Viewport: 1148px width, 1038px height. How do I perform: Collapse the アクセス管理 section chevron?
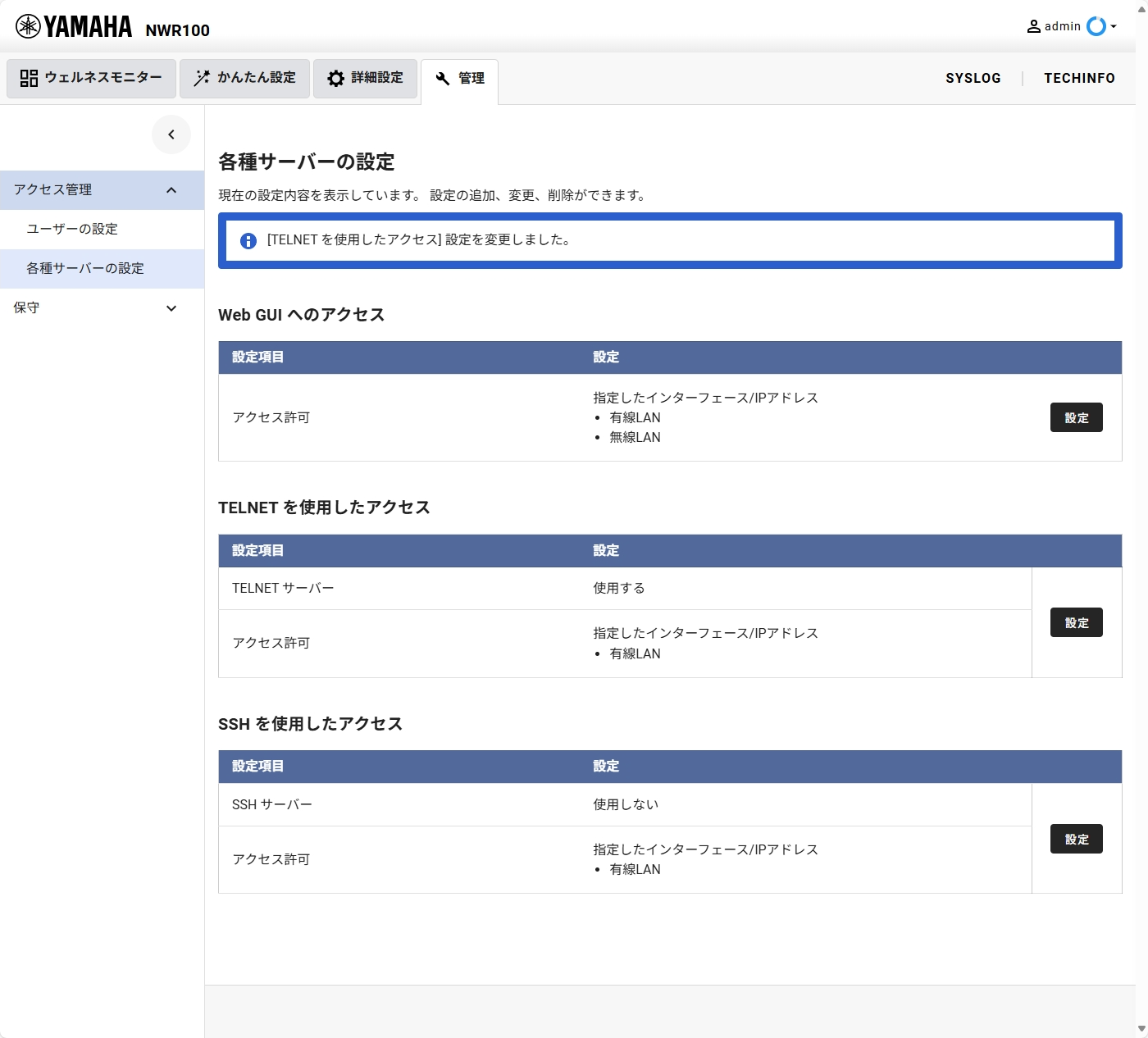pyautogui.click(x=171, y=189)
